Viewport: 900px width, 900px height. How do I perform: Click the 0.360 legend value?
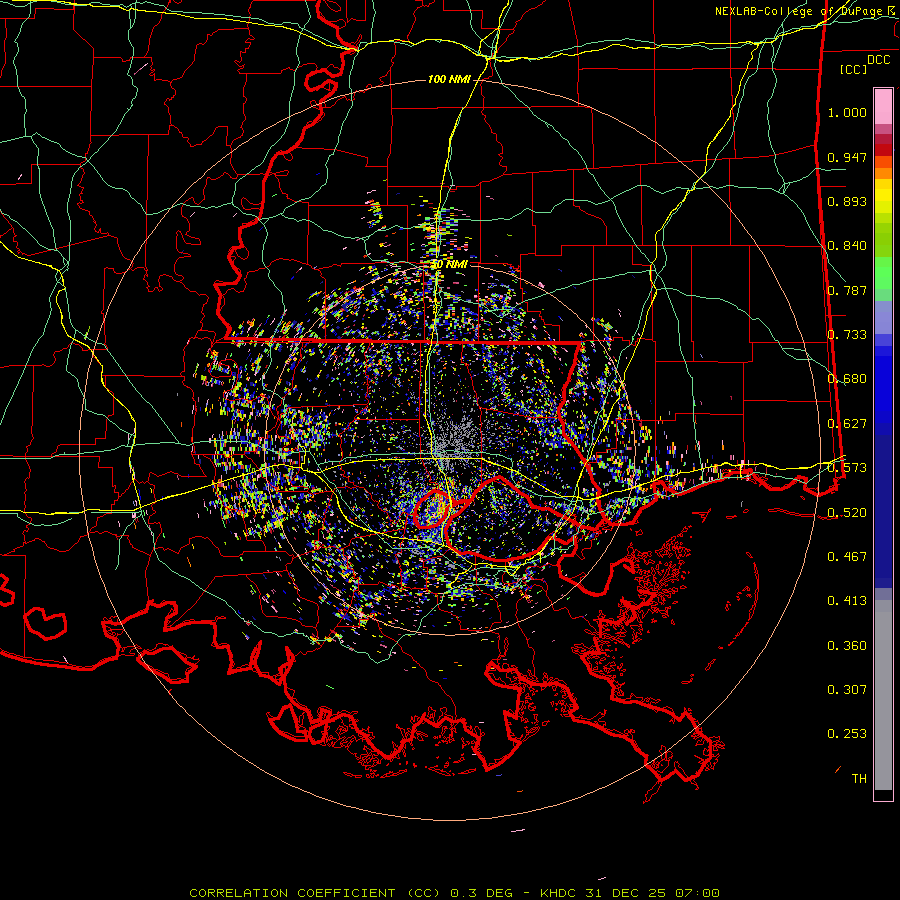coord(847,646)
